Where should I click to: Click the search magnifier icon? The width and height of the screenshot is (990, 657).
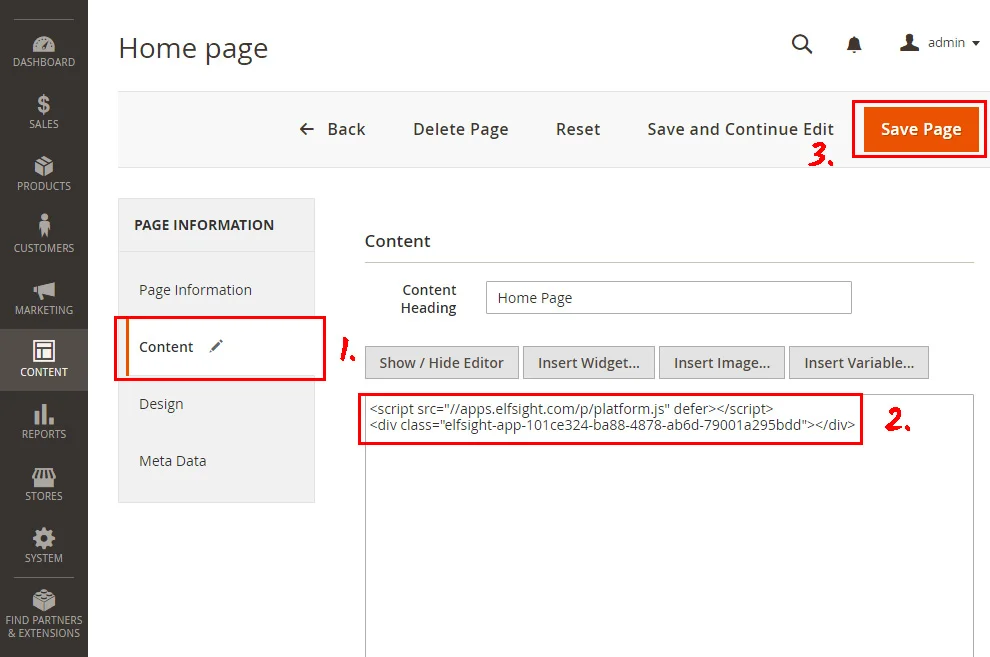pos(802,44)
